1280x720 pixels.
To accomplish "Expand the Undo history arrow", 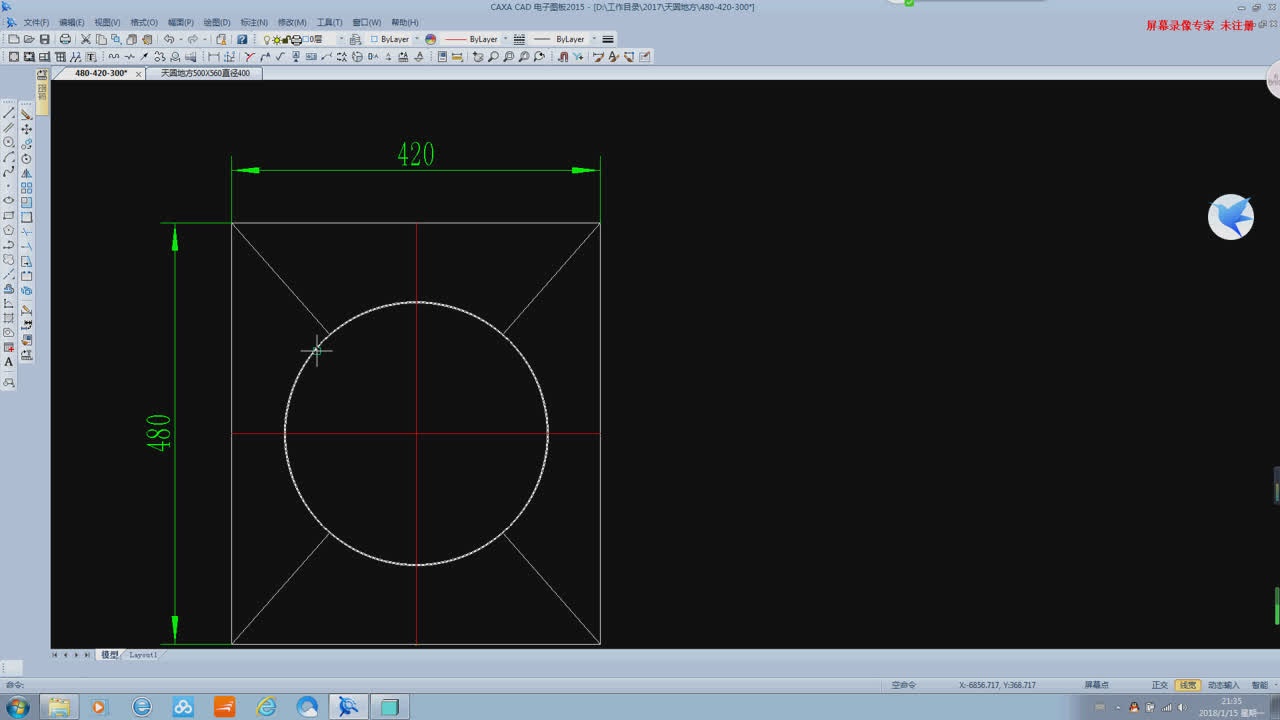I will pyautogui.click(x=179, y=39).
